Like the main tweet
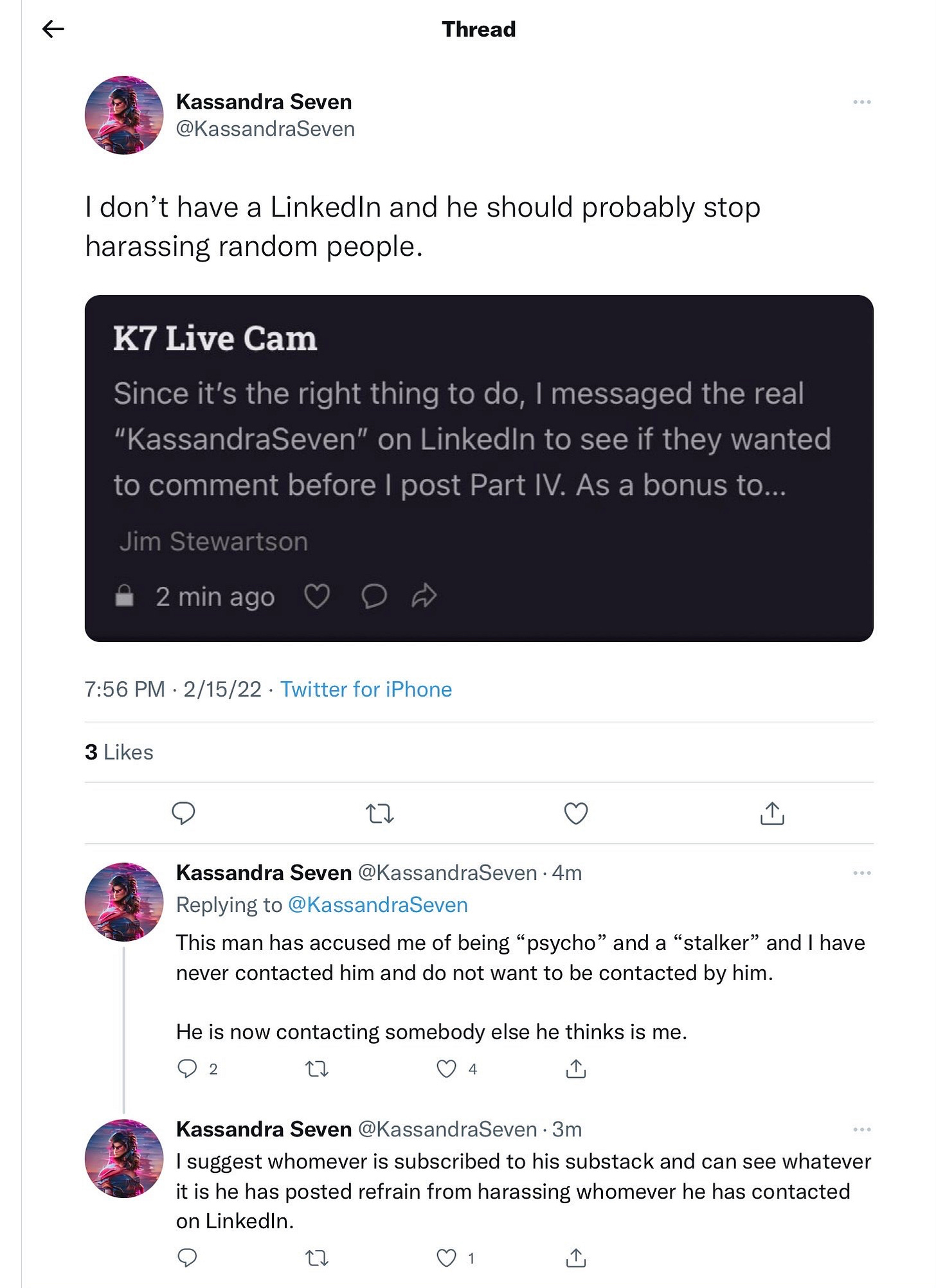This screenshot has height=1288, width=936. click(576, 814)
